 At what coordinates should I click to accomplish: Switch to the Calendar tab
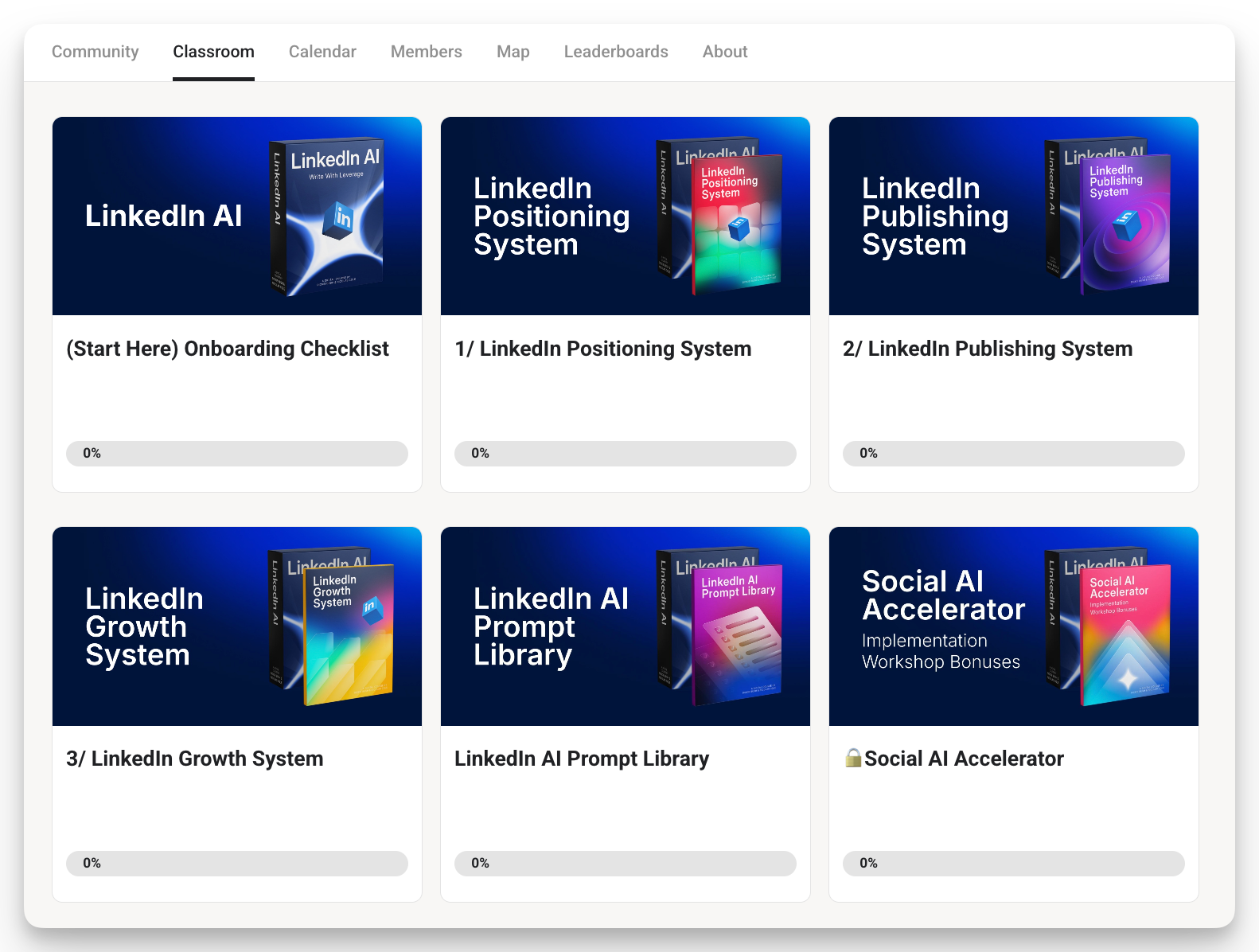pyautogui.click(x=322, y=52)
